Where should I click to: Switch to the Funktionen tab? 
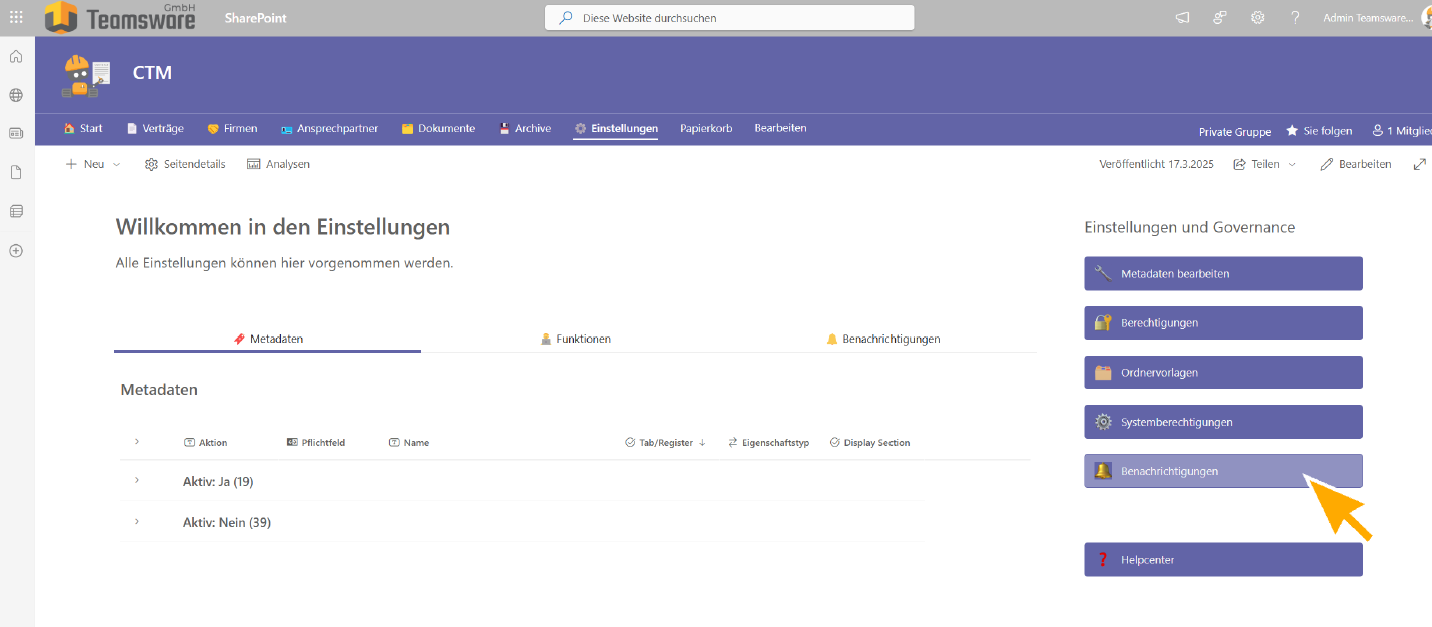tap(576, 339)
